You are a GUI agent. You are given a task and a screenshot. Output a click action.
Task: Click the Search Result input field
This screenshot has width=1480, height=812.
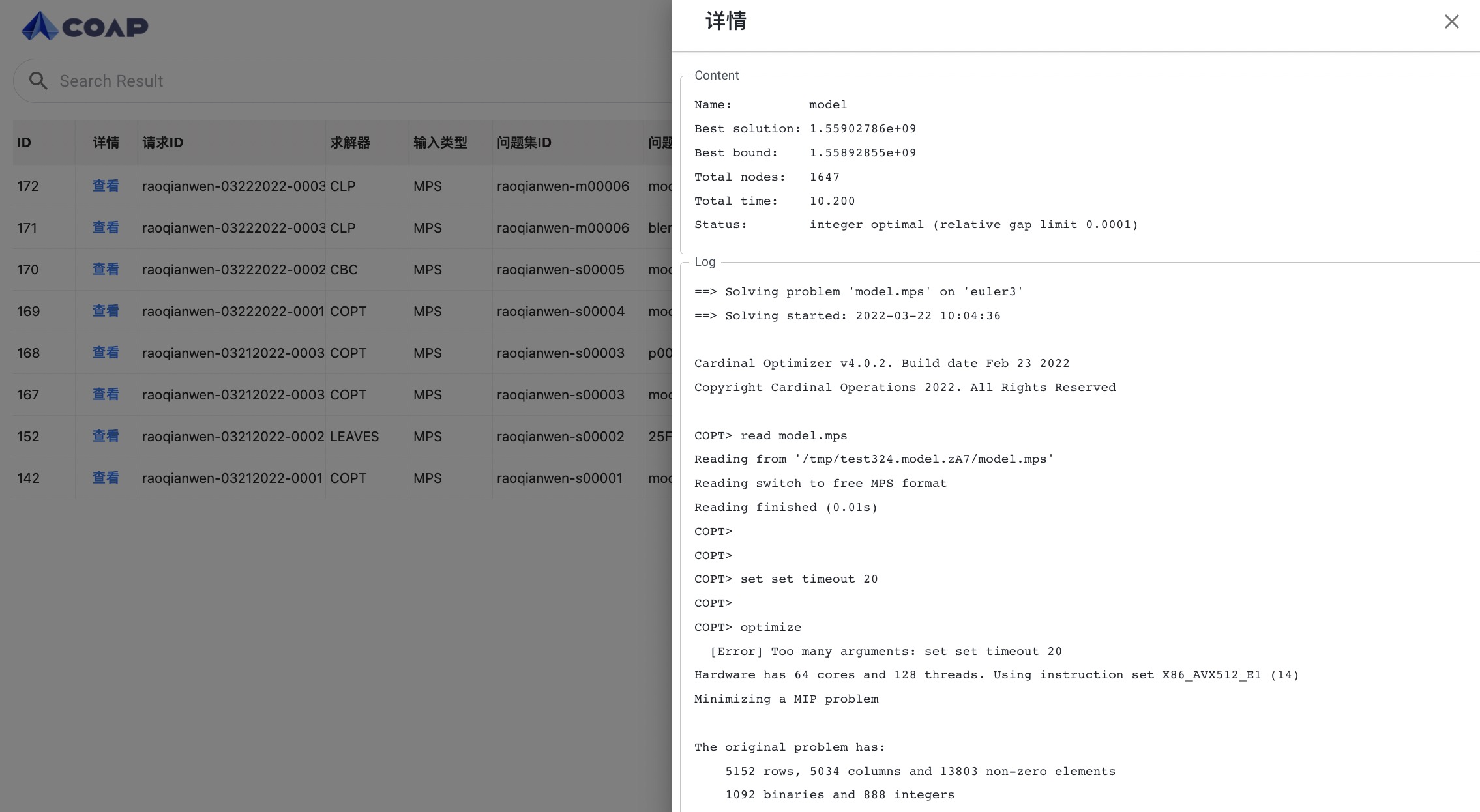[x=340, y=81]
